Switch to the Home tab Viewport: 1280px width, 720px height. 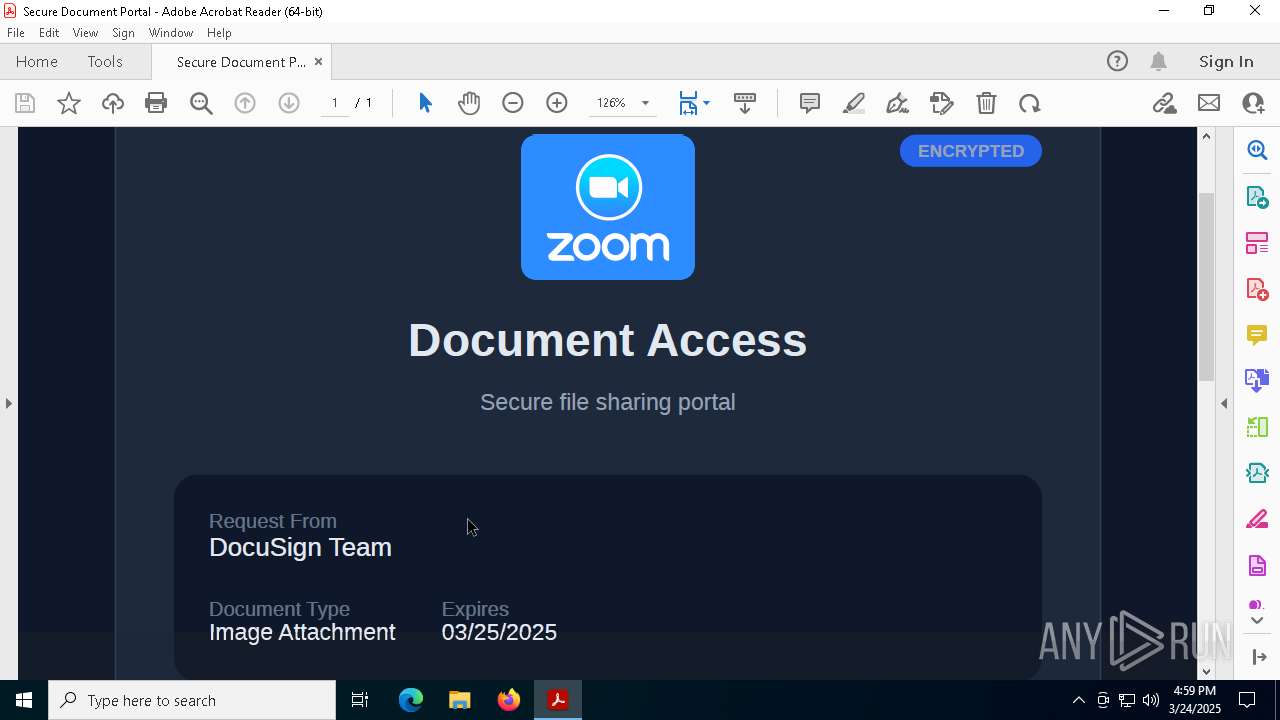point(37,61)
